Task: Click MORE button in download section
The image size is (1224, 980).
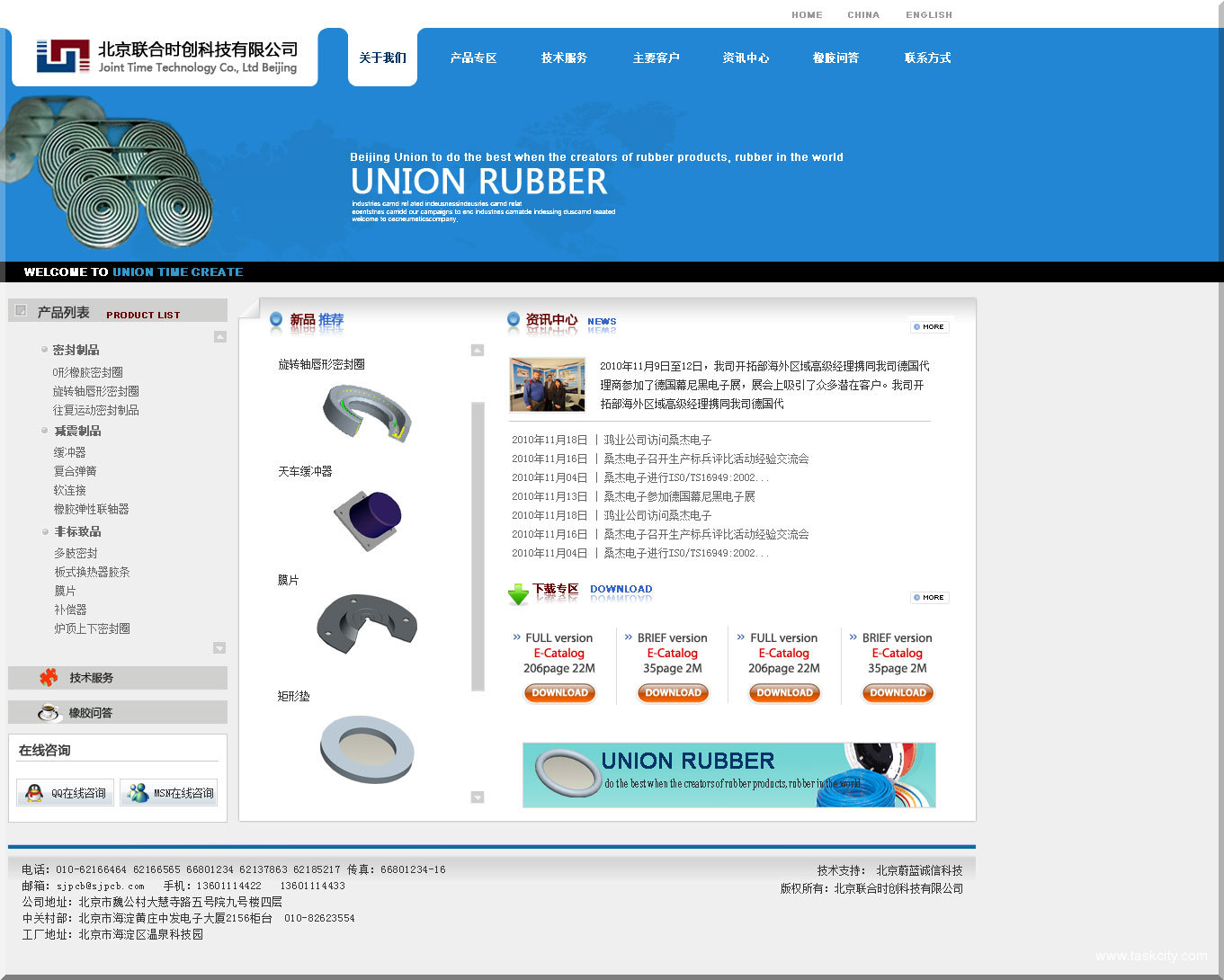Action: (929, 597)
